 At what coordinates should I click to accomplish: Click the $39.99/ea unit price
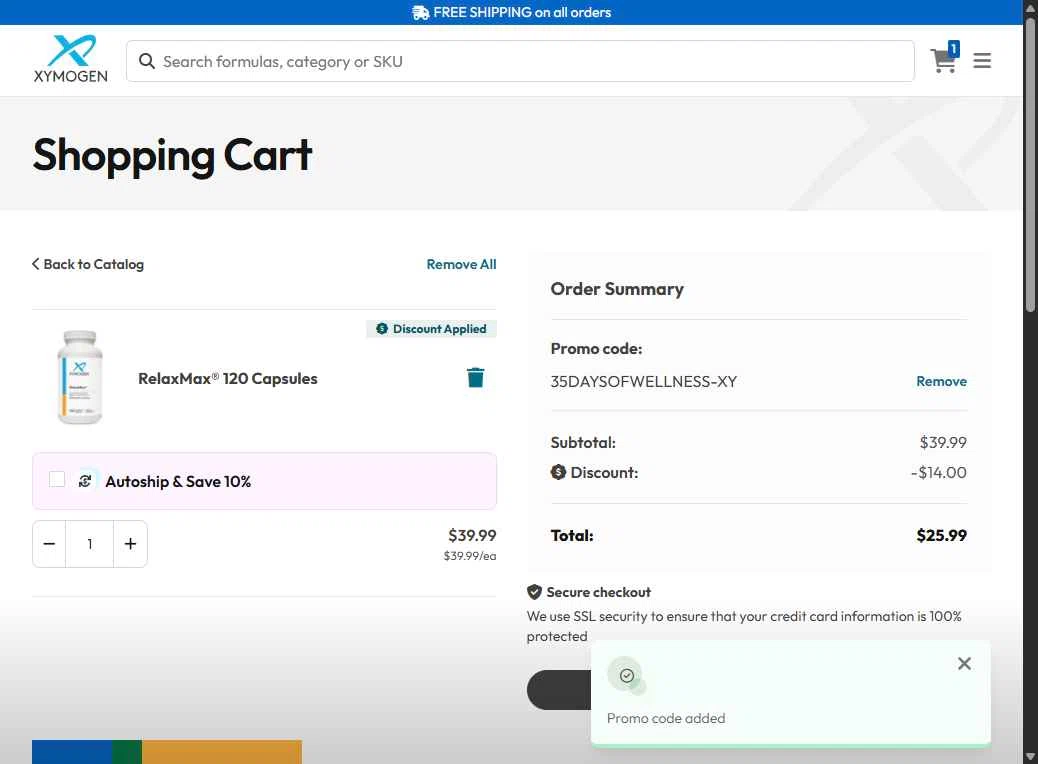[x=469, y=556]
